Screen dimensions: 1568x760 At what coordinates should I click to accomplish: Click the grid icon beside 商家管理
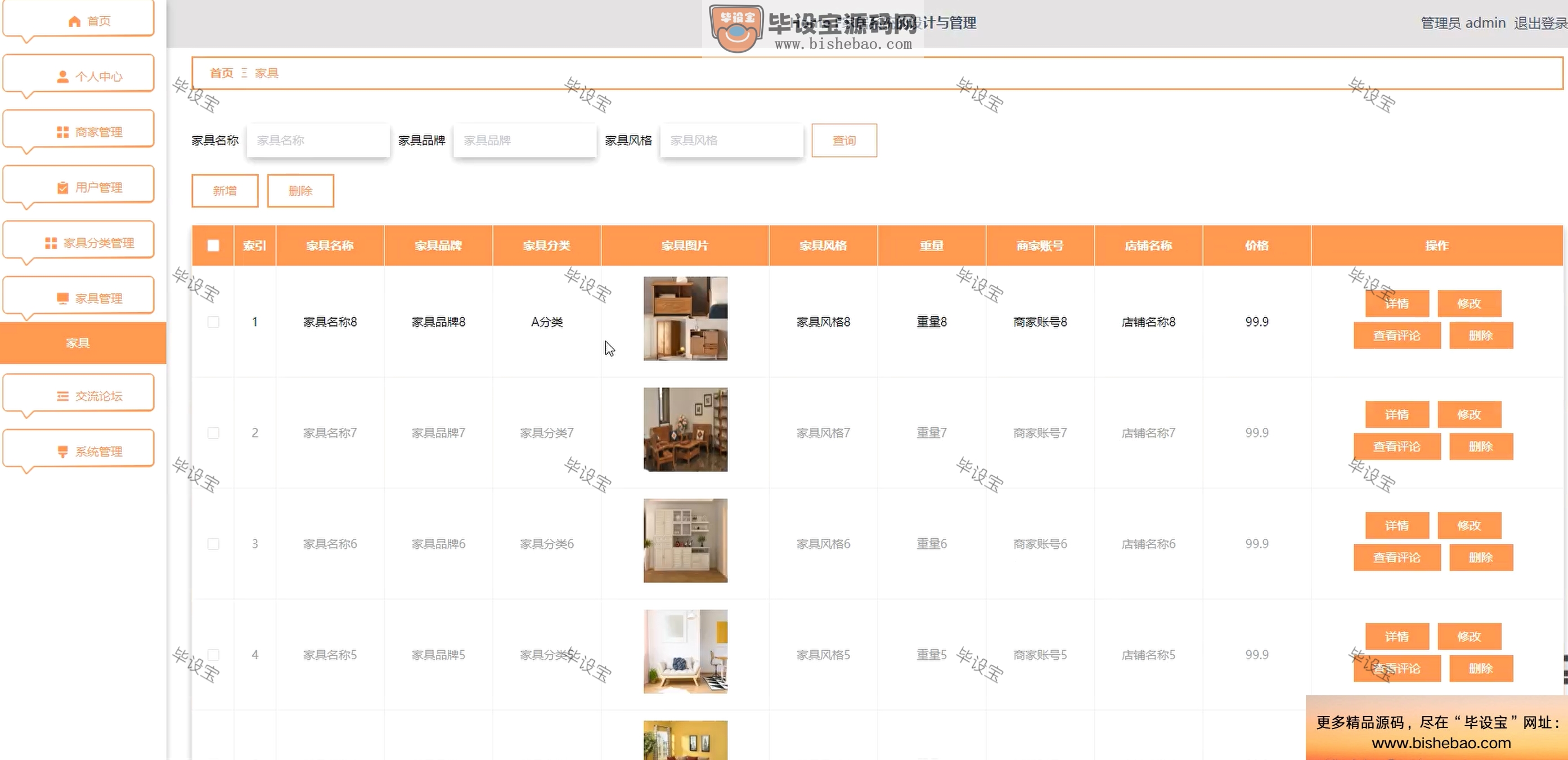pyautogui.click(x=62, y=132)
